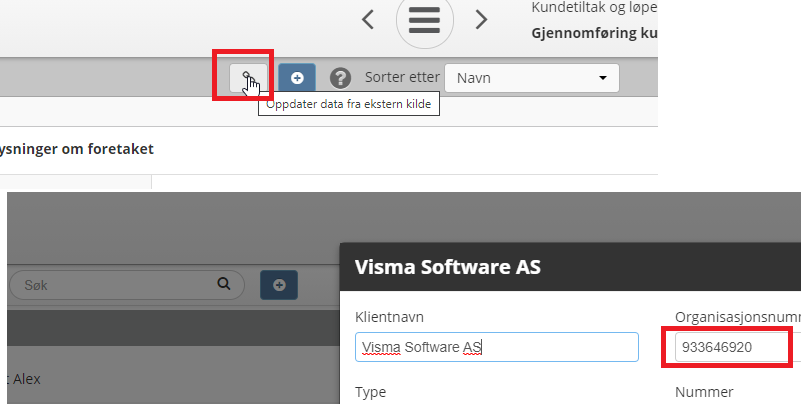Click the plus button next to Søk

tap(279, 285)
